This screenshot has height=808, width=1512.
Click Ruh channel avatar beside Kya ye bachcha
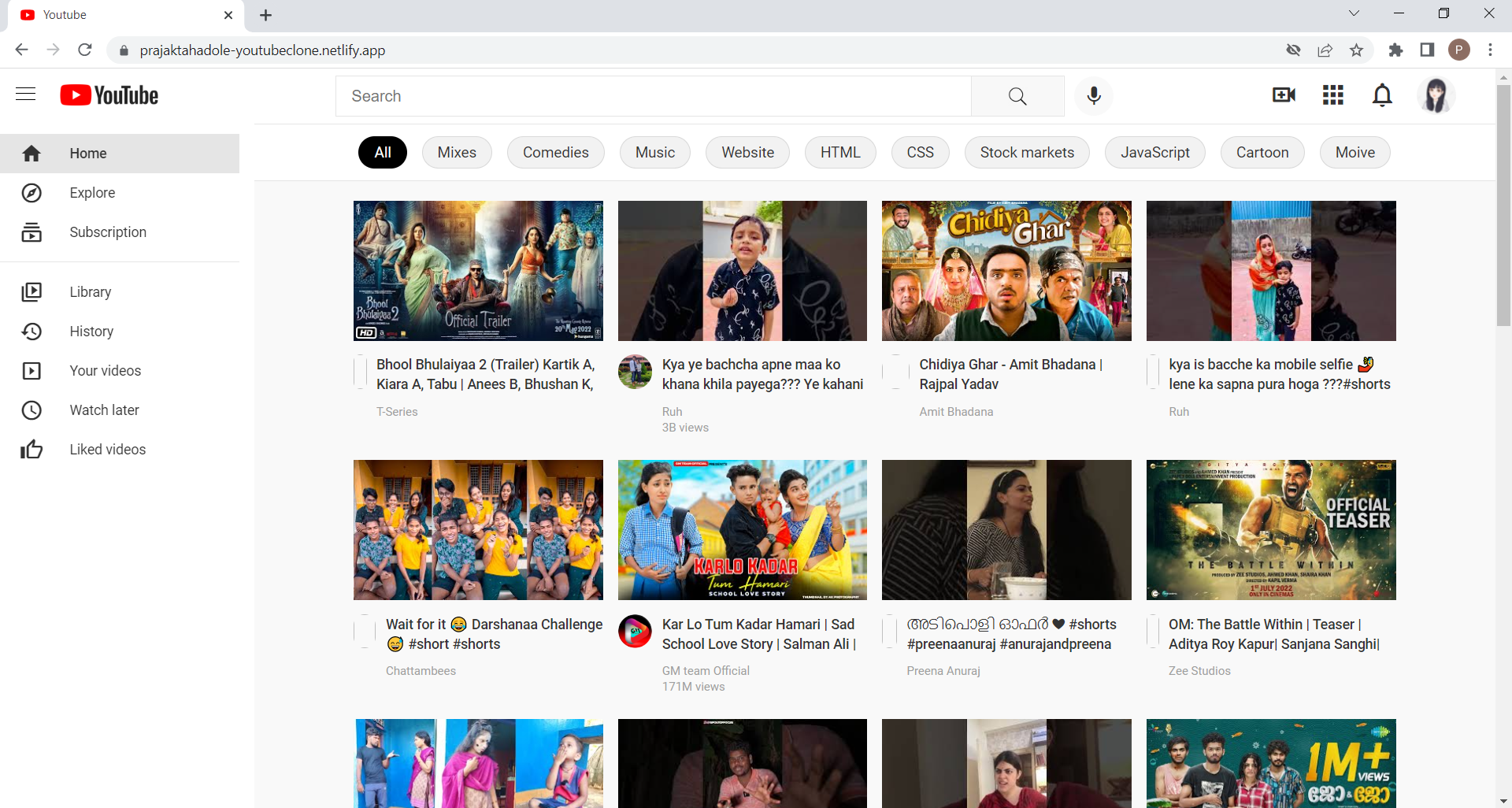coord(635,372)
